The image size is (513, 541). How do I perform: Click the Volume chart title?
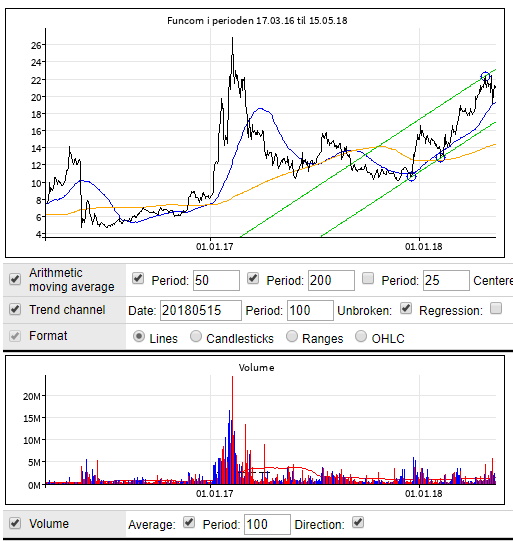click(256, 367)
